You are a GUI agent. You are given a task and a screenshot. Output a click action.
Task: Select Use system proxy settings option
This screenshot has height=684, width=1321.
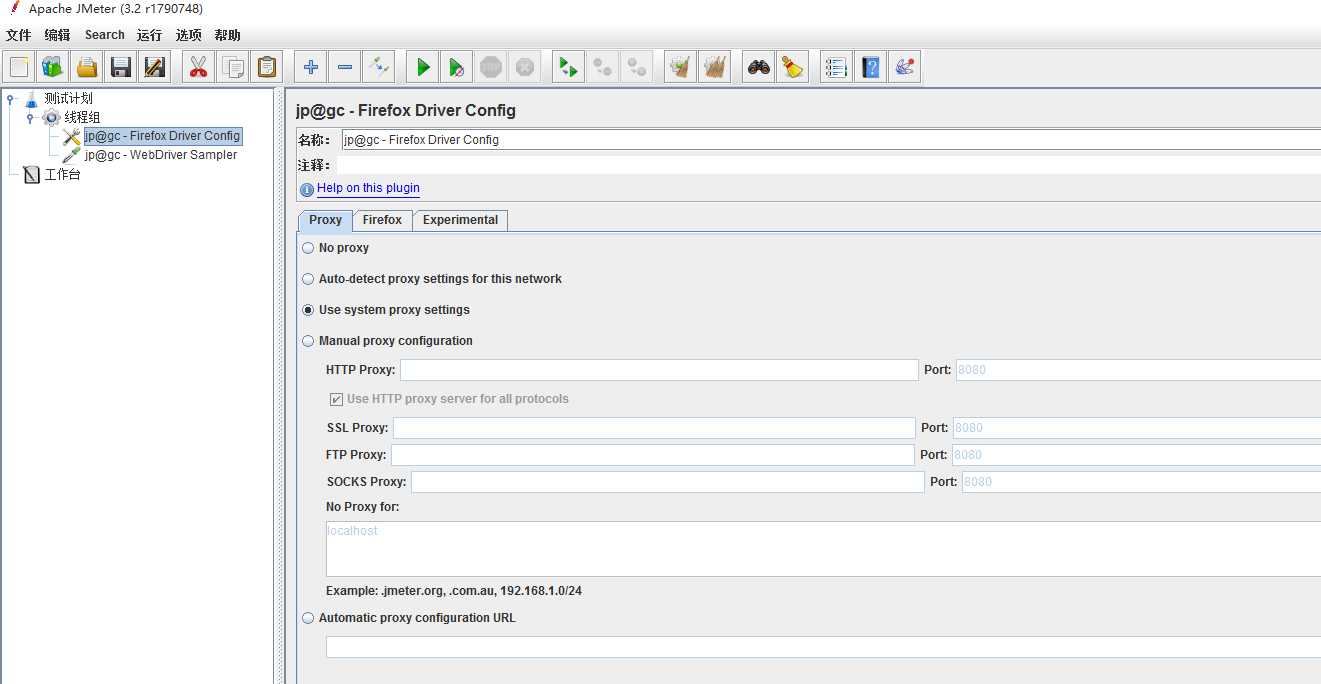pyautogui.click(x=308, y=310)
